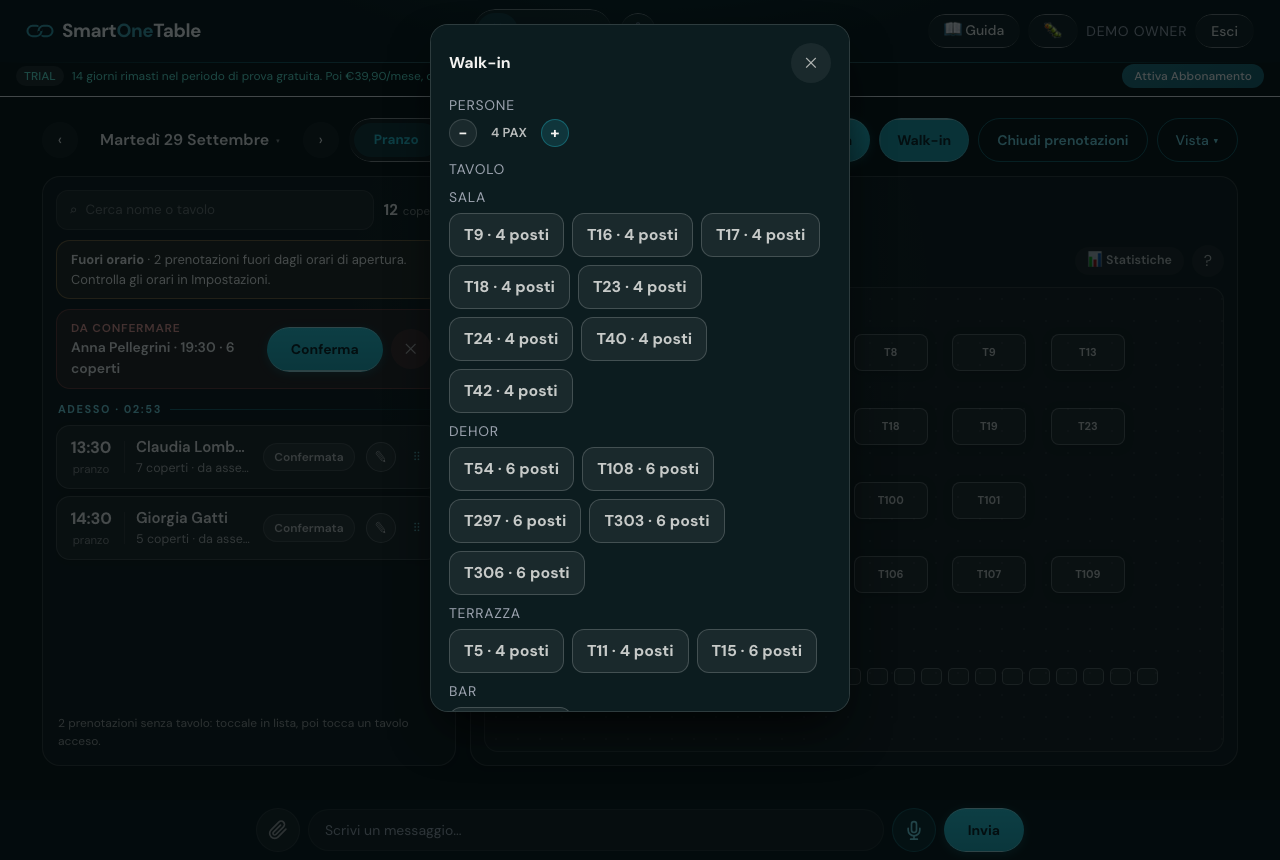Pick terrace table T11 · 4 posti

click(x=630, y=651)
